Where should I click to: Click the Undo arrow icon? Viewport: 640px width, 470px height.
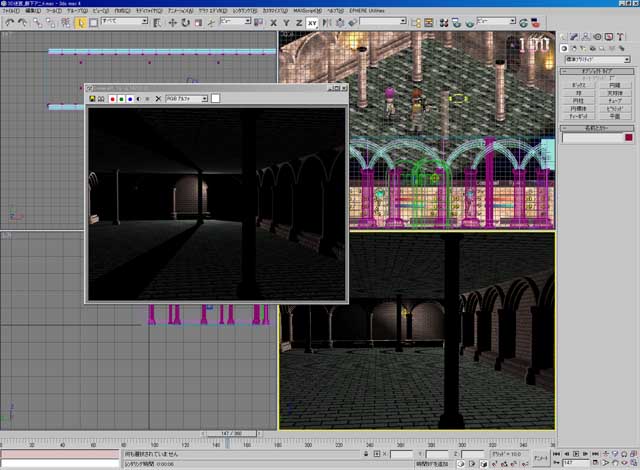point(9,23)
